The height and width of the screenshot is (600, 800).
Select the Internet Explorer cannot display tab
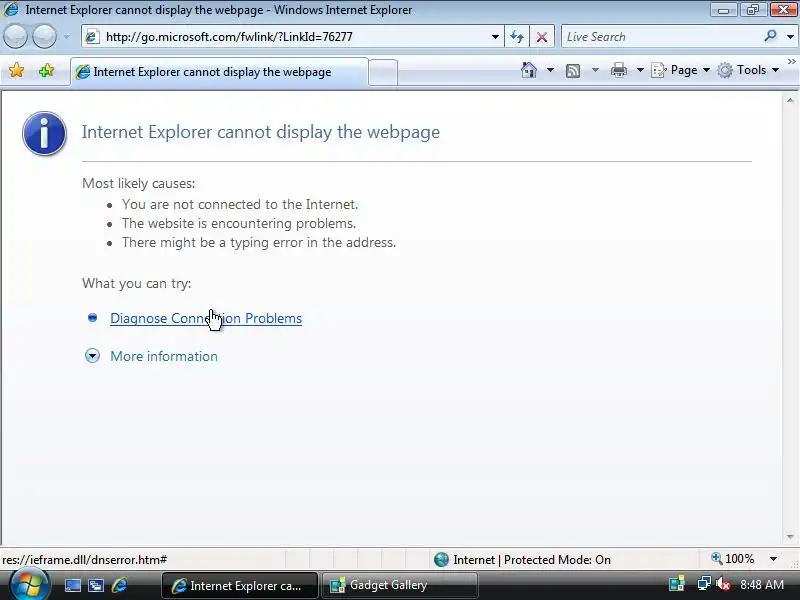(x=218, y=72)
